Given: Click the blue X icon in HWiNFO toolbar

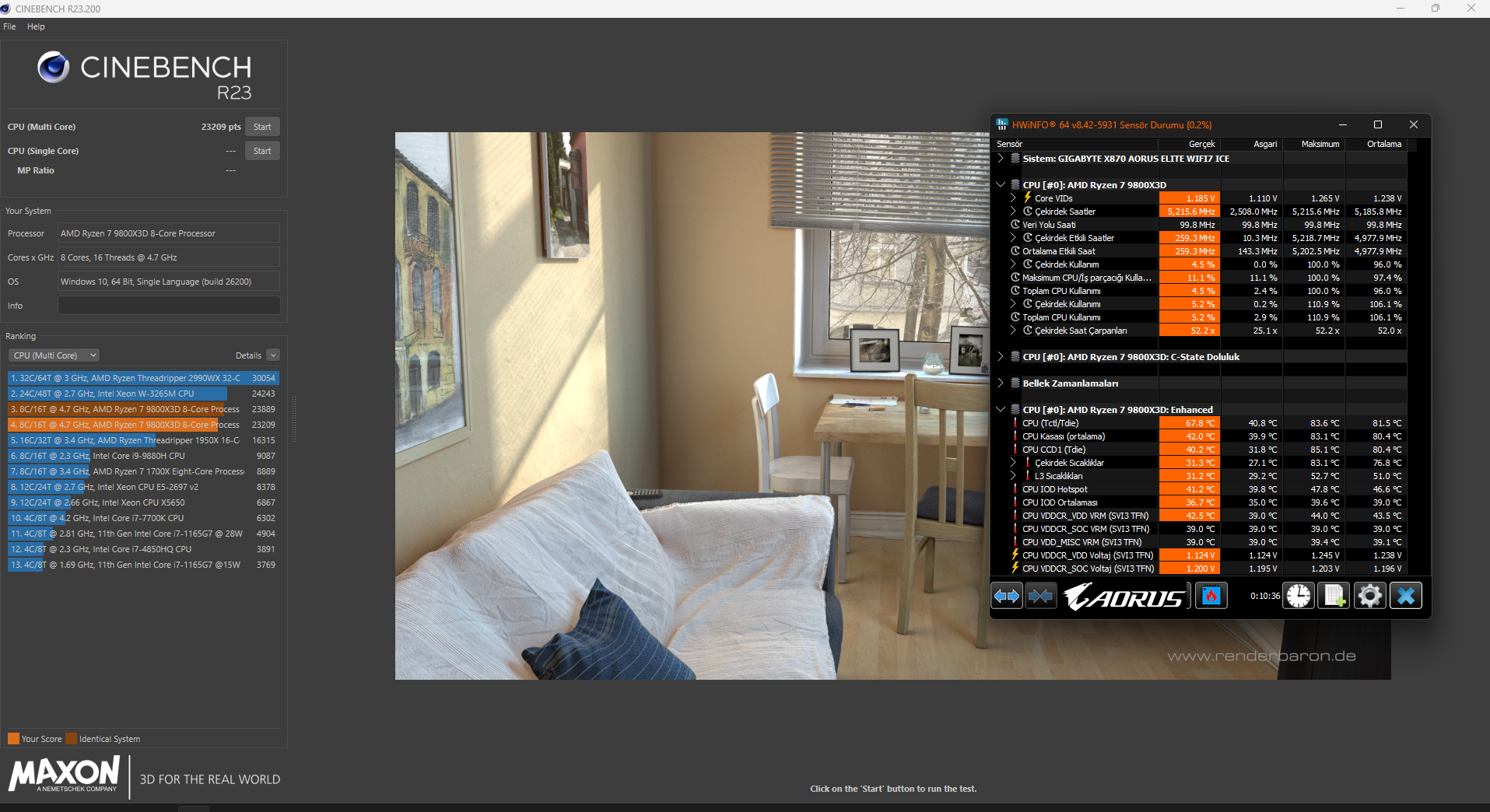Looking at the screenshot, I should tap(1406, 597).
